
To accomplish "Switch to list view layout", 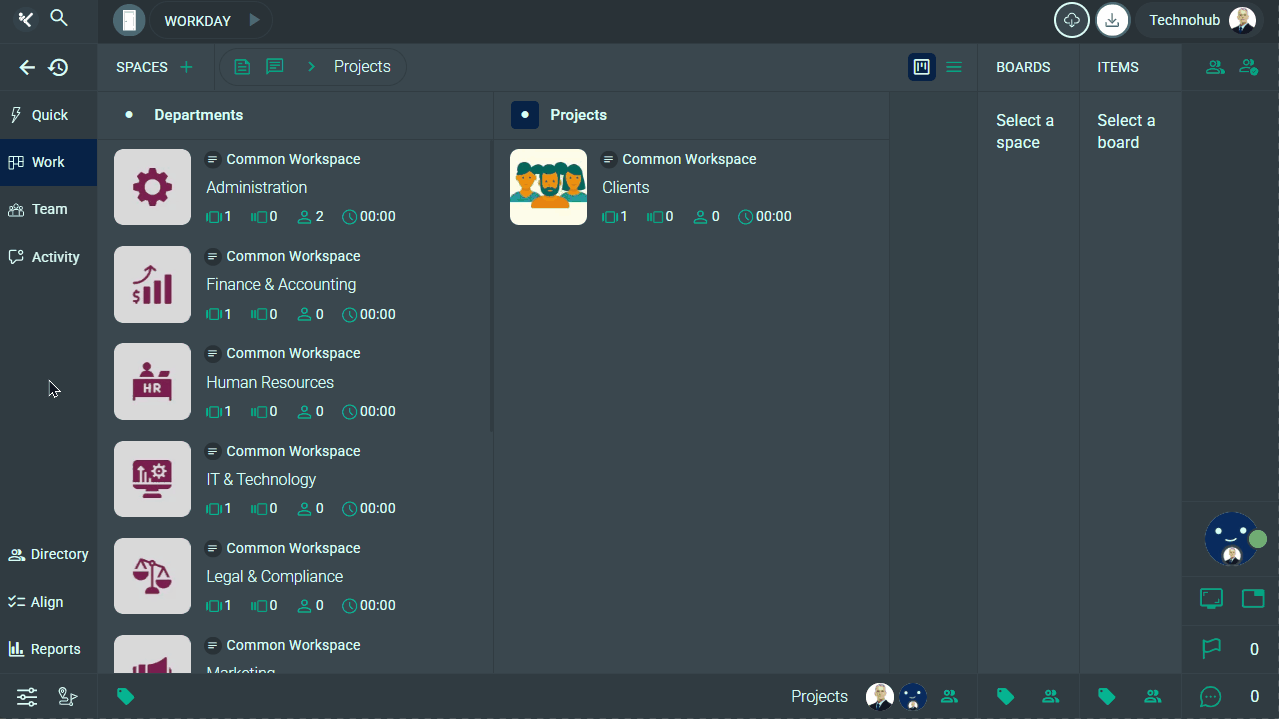I will pos(954,67).
